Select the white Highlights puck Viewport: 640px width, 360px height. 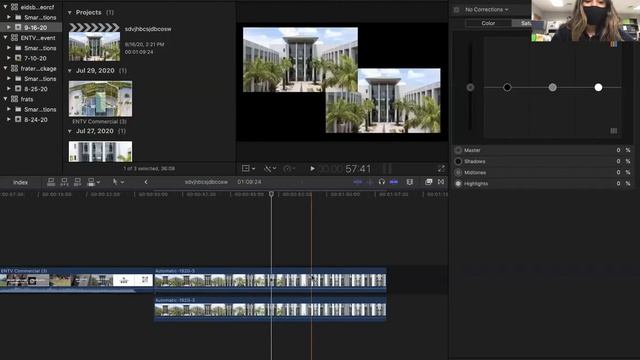tap(598, 87)
